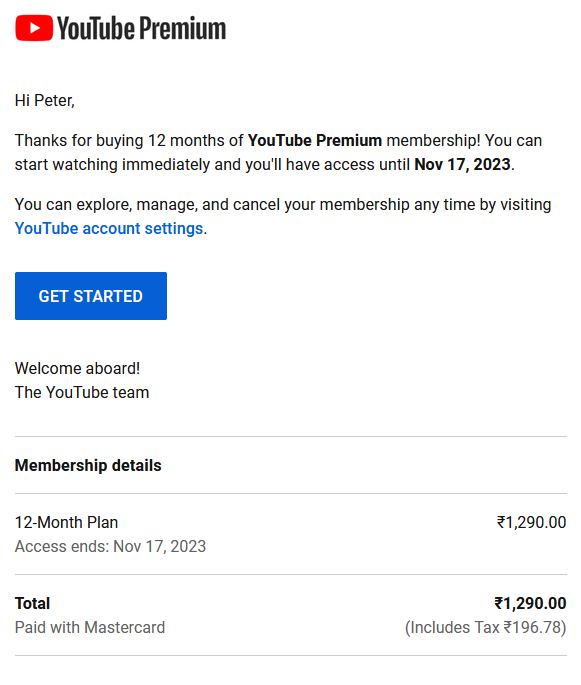Click the Access ends: Nov 17, 2023 text
Screen dimensions: 581x685
pyautogui.click(x=110, y=546)
